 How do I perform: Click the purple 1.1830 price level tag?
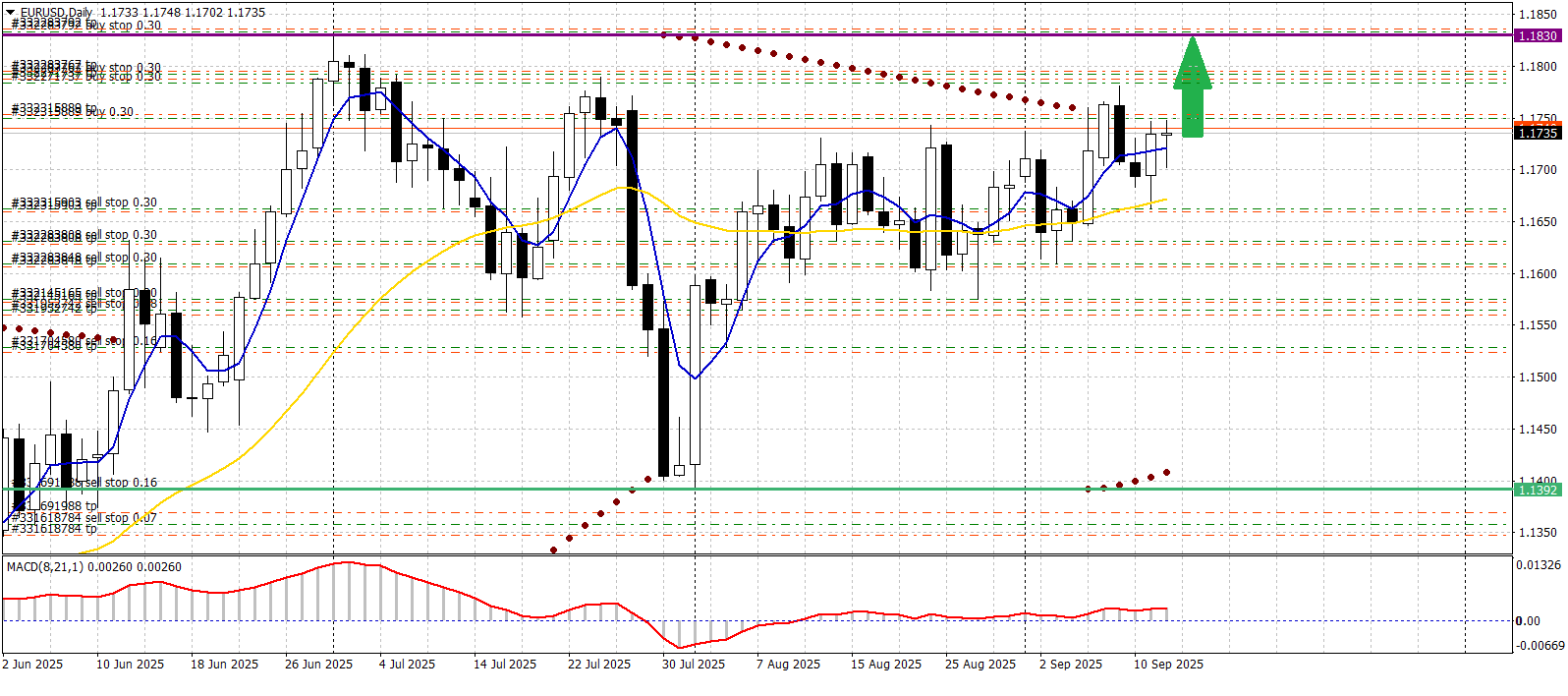[1538, 35]
